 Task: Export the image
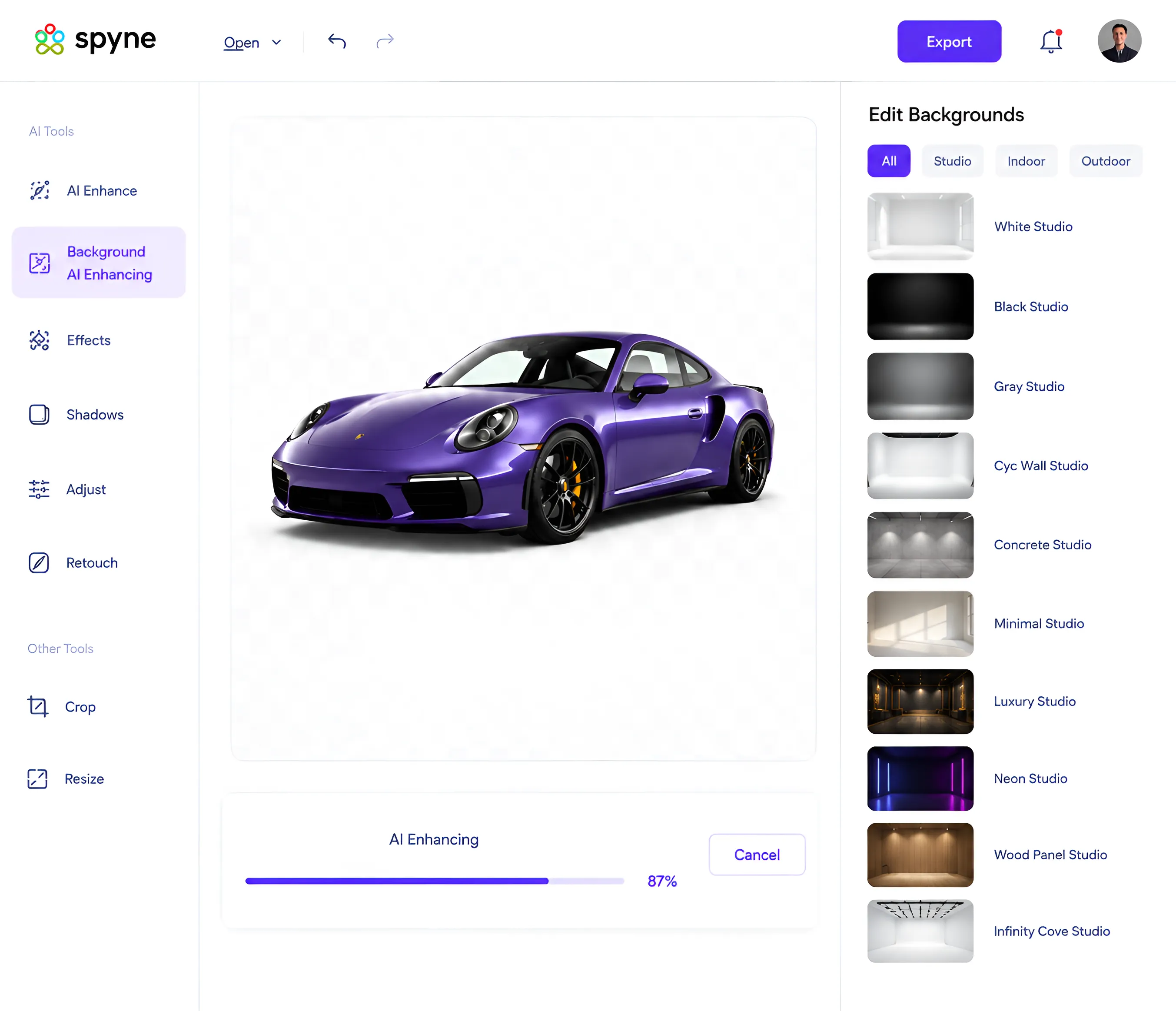[x=949, y=41]
